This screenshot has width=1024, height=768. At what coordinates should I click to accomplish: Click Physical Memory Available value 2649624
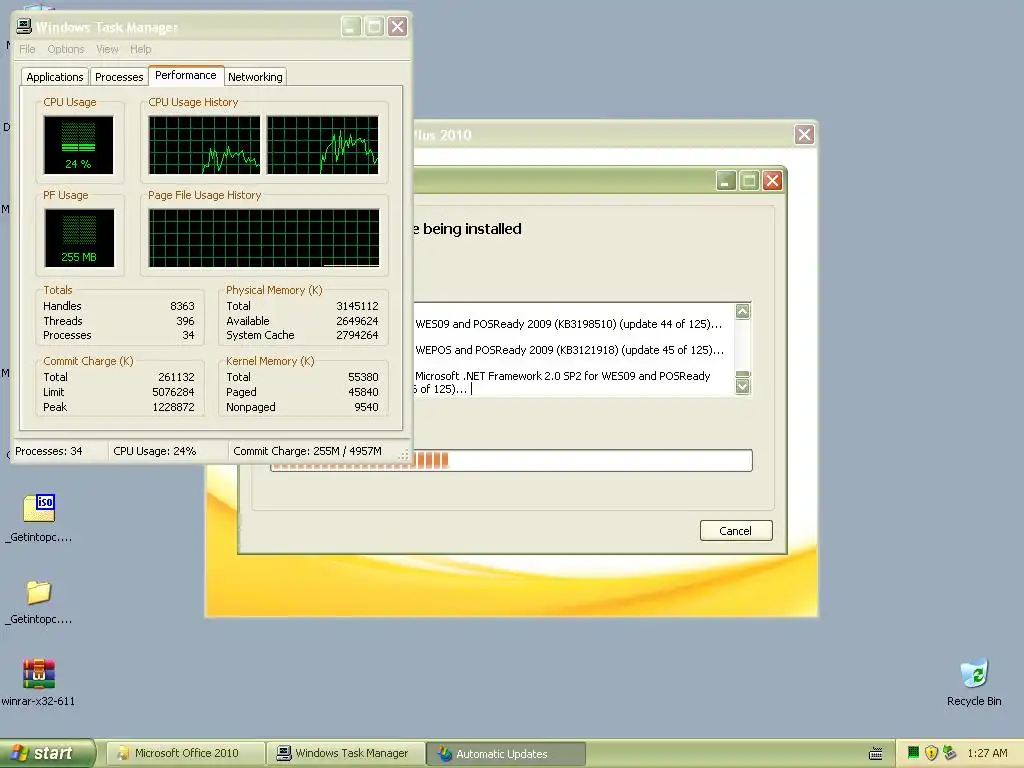coord(357,321)
